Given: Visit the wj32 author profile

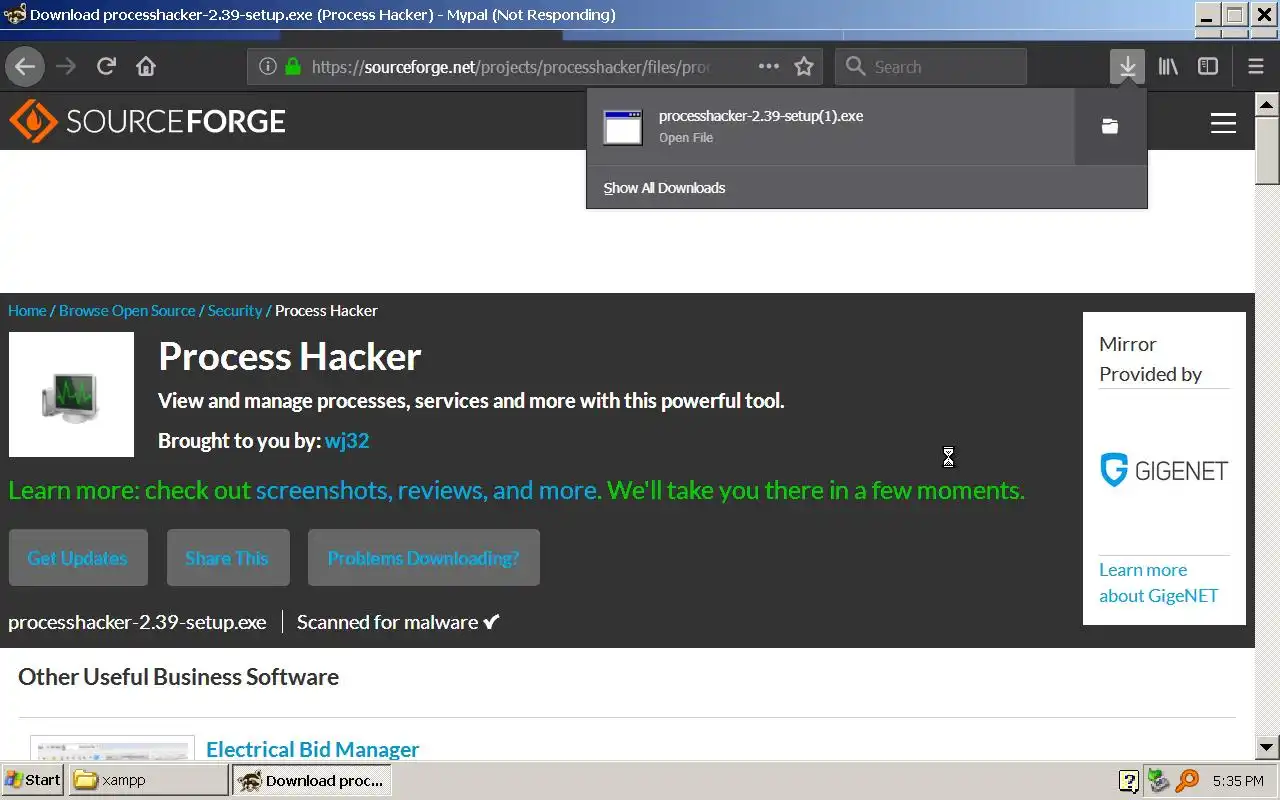Looking at the screenshot, I should [x=347, y=441].
